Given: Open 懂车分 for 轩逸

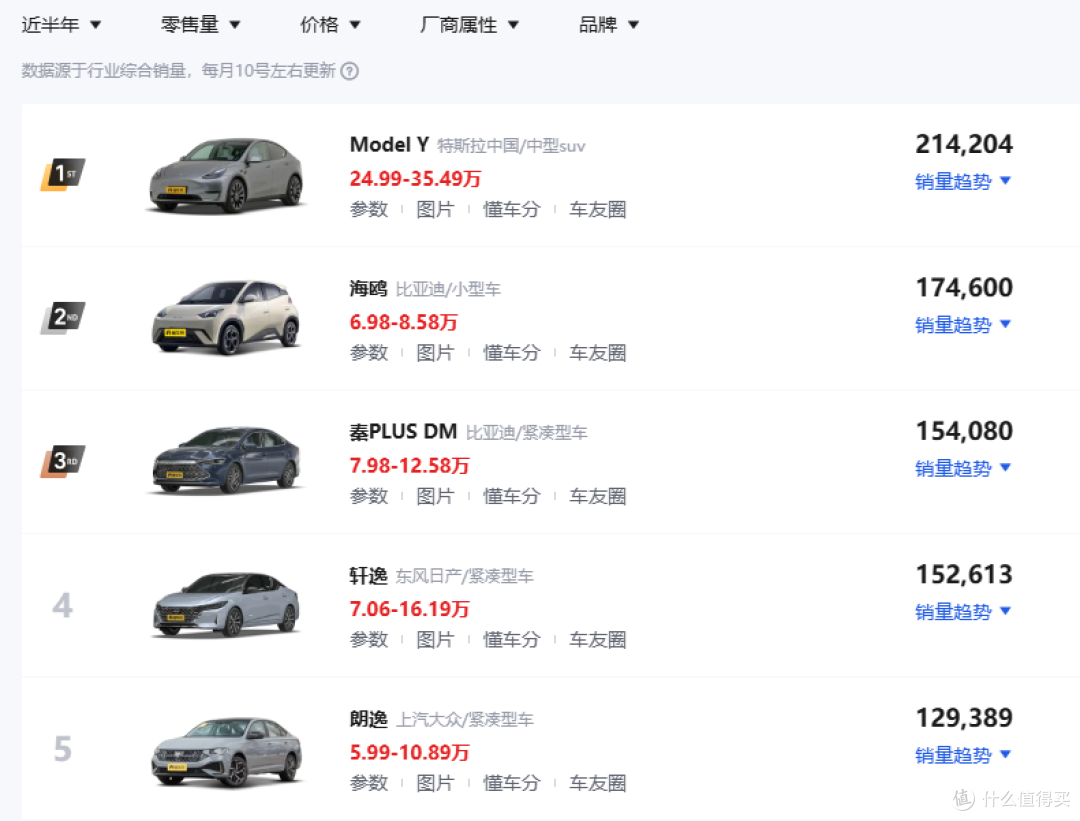Looking at the screenshot, I should click(512, 640).
